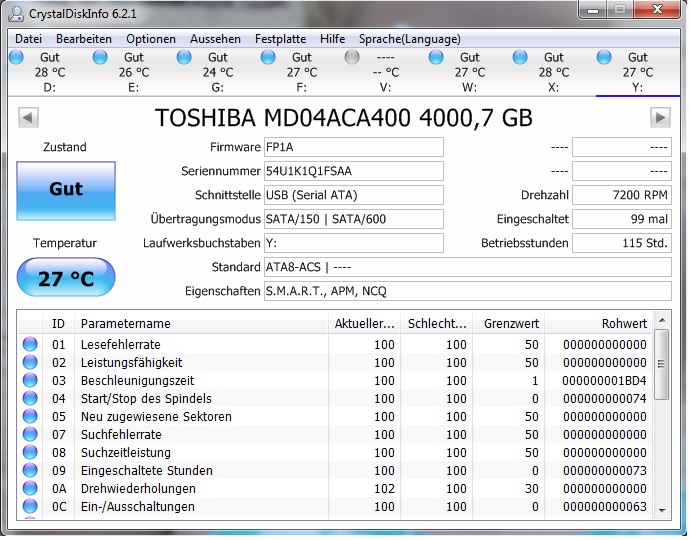The height and width of the screenshot is (540, 691).
Task: Sort by the ID column header
Action: pyautogui.click(x=58, y=324)
